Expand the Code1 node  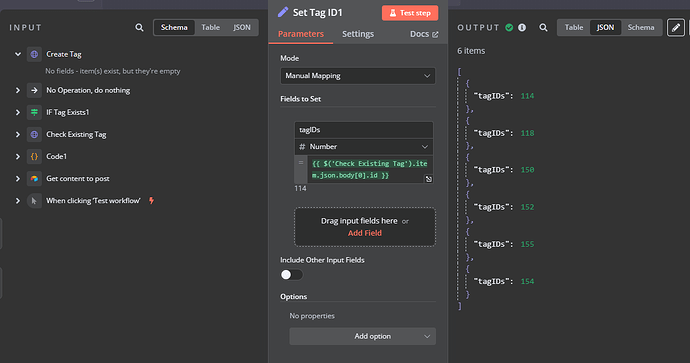18,156
